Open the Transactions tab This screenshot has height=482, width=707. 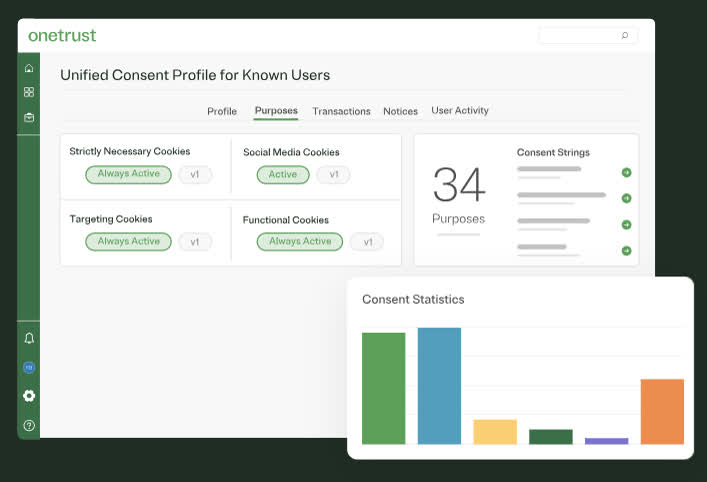click(x=341, y=111)
